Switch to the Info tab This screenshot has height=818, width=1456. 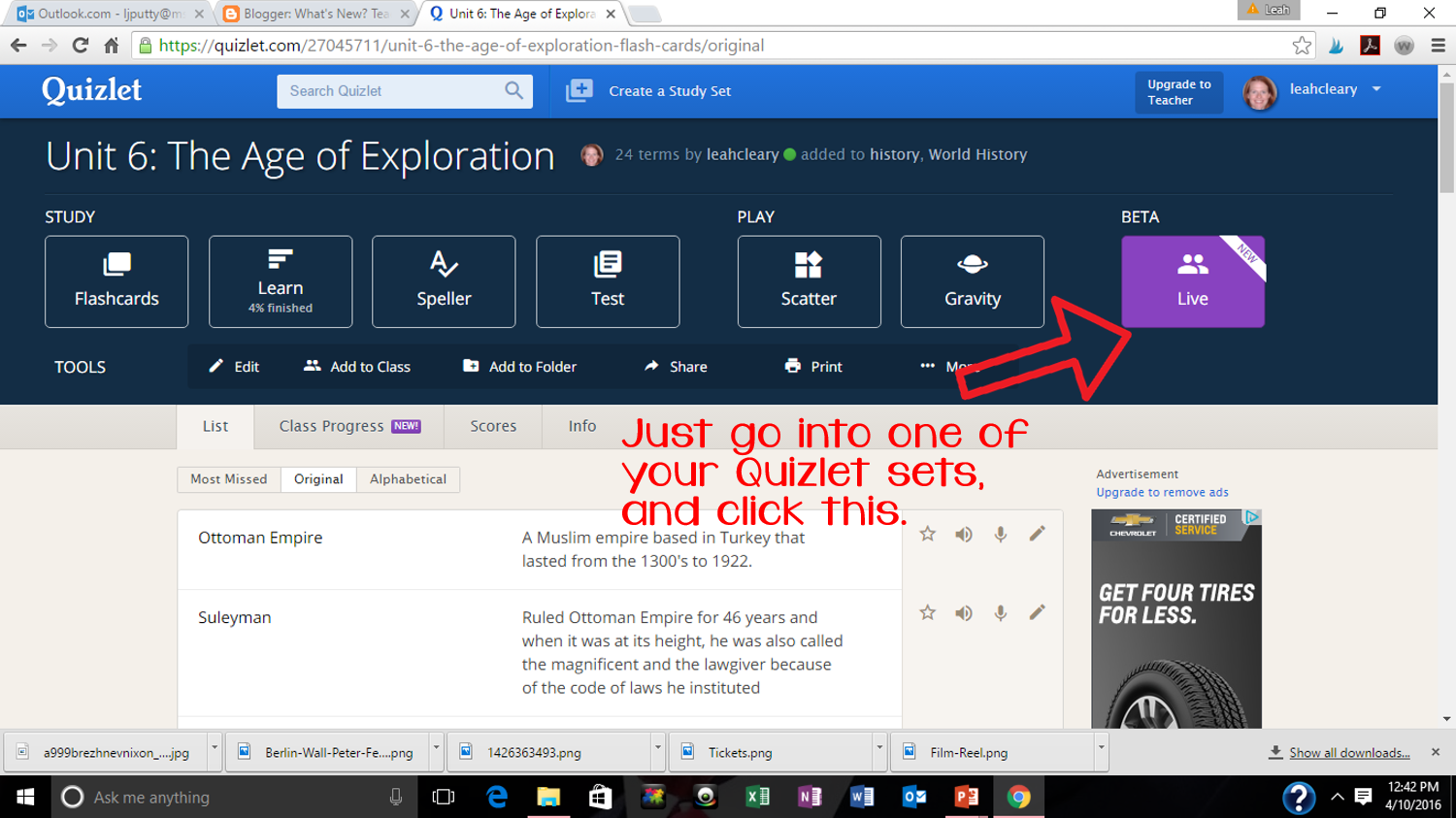[x=582, y=426]
